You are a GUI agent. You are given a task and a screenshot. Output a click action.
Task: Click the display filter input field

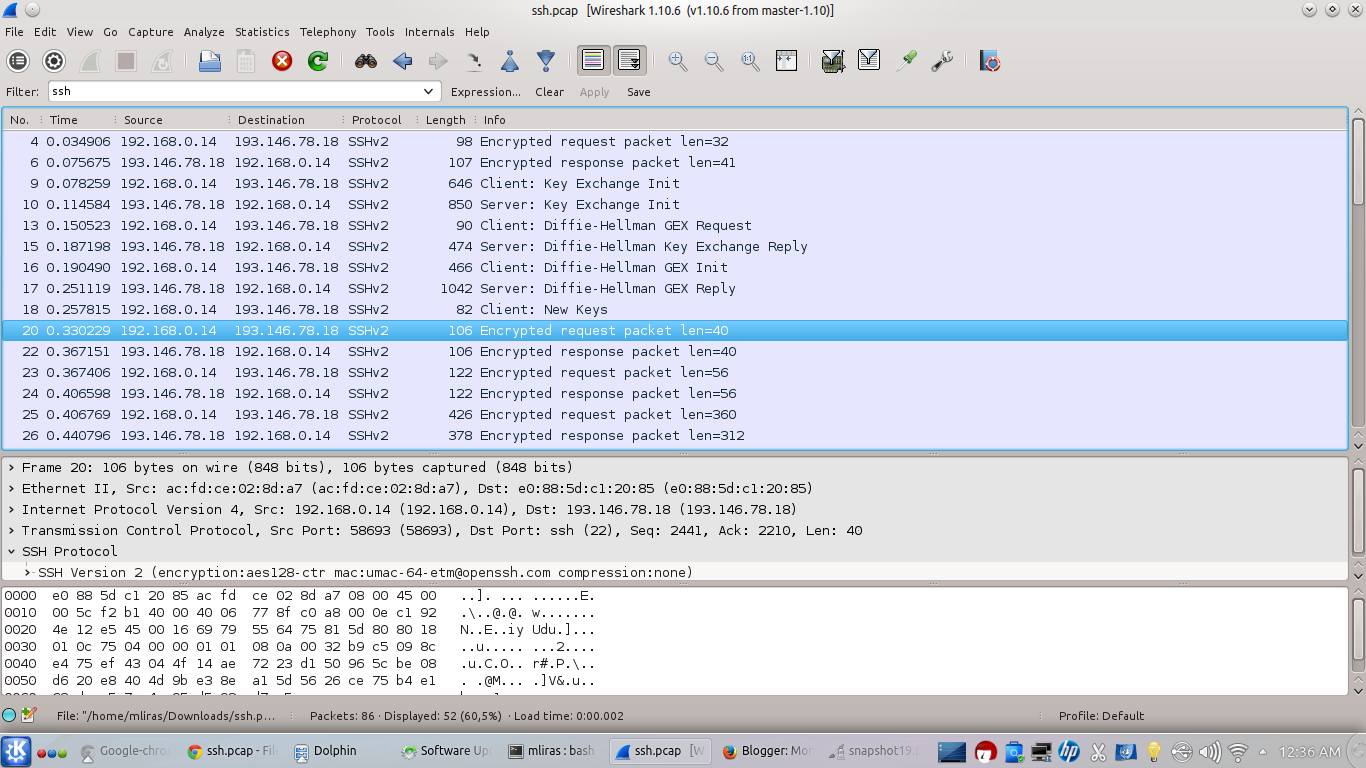click(x=234, y=91)
